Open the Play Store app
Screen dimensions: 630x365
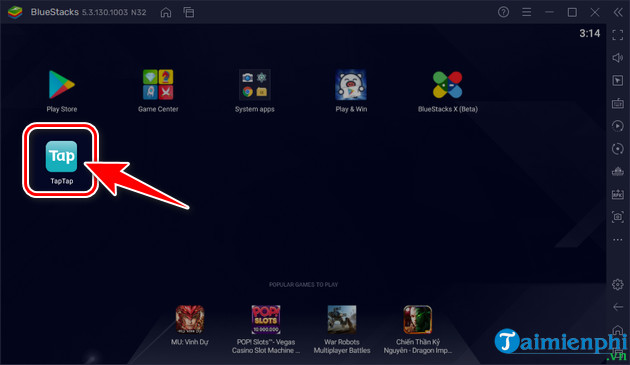coord(61,84)
